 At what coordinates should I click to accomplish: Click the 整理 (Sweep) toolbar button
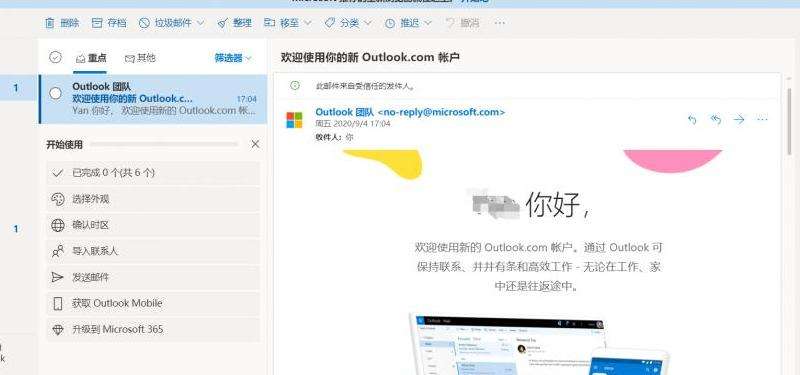[x=234, y=23]
